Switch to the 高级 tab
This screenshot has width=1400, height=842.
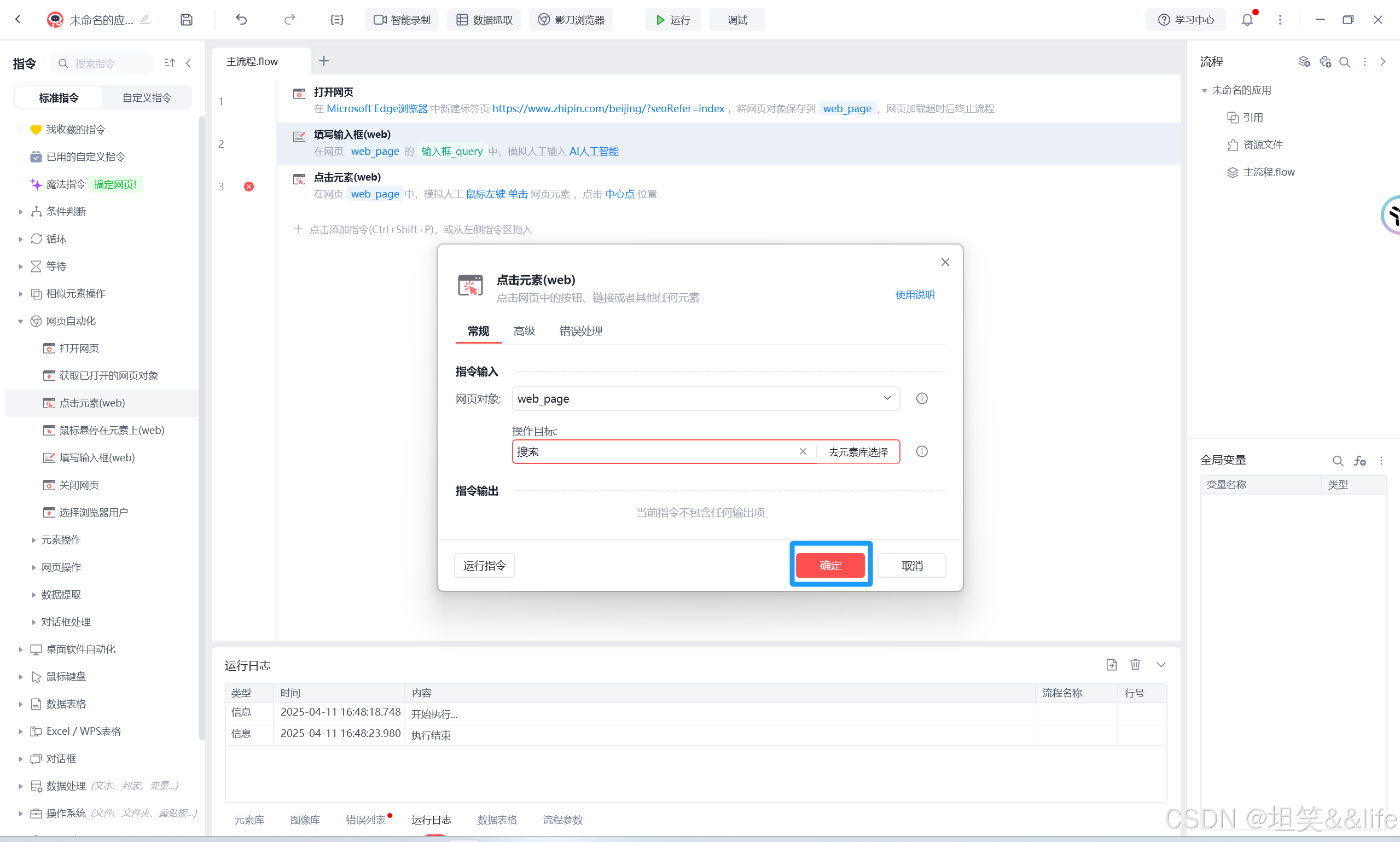[524, 331]
